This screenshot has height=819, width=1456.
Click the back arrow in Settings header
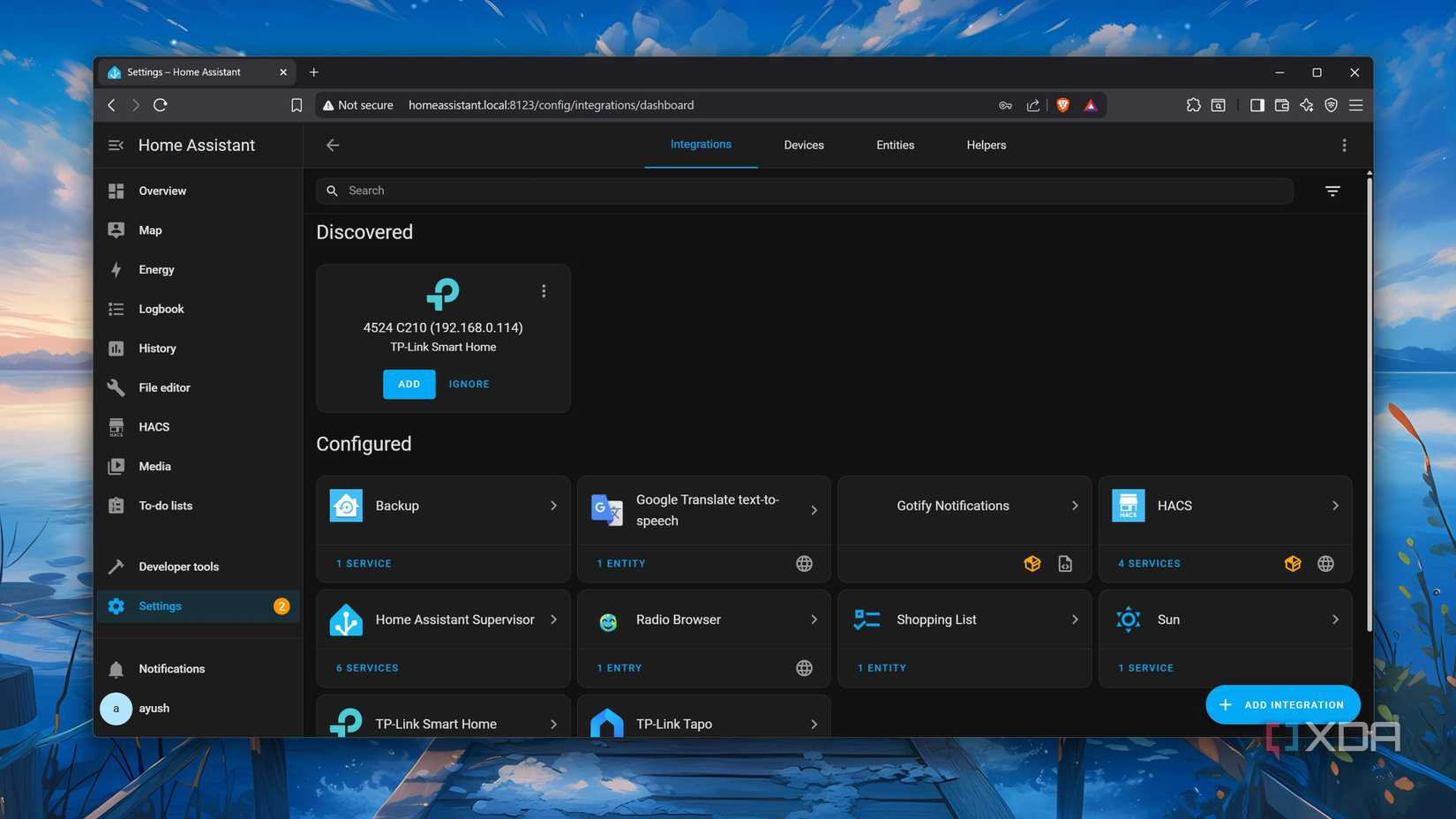coord(333,146)
